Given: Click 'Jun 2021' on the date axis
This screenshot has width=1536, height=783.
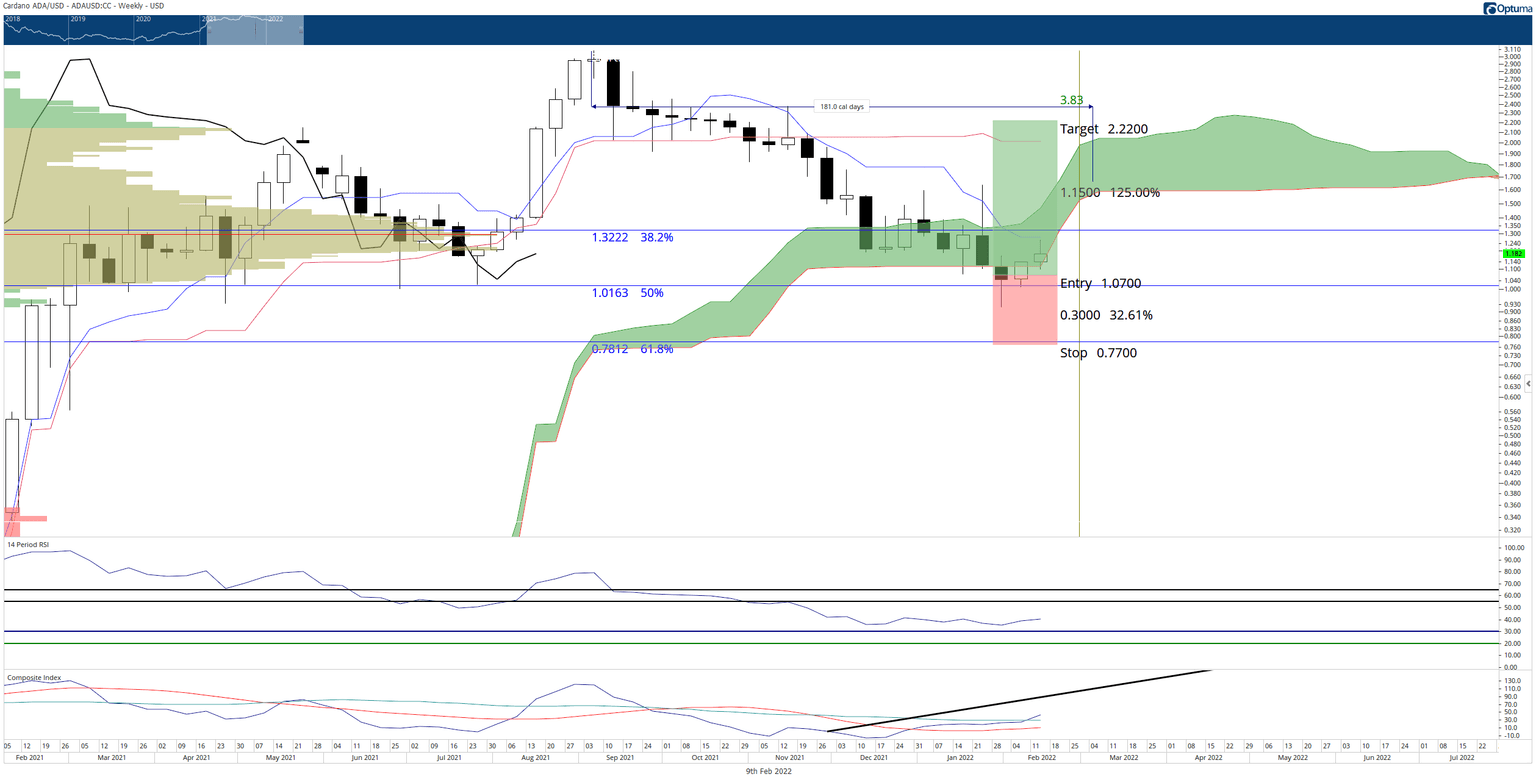Looking at the screenshot, I should tap(367, 758).
